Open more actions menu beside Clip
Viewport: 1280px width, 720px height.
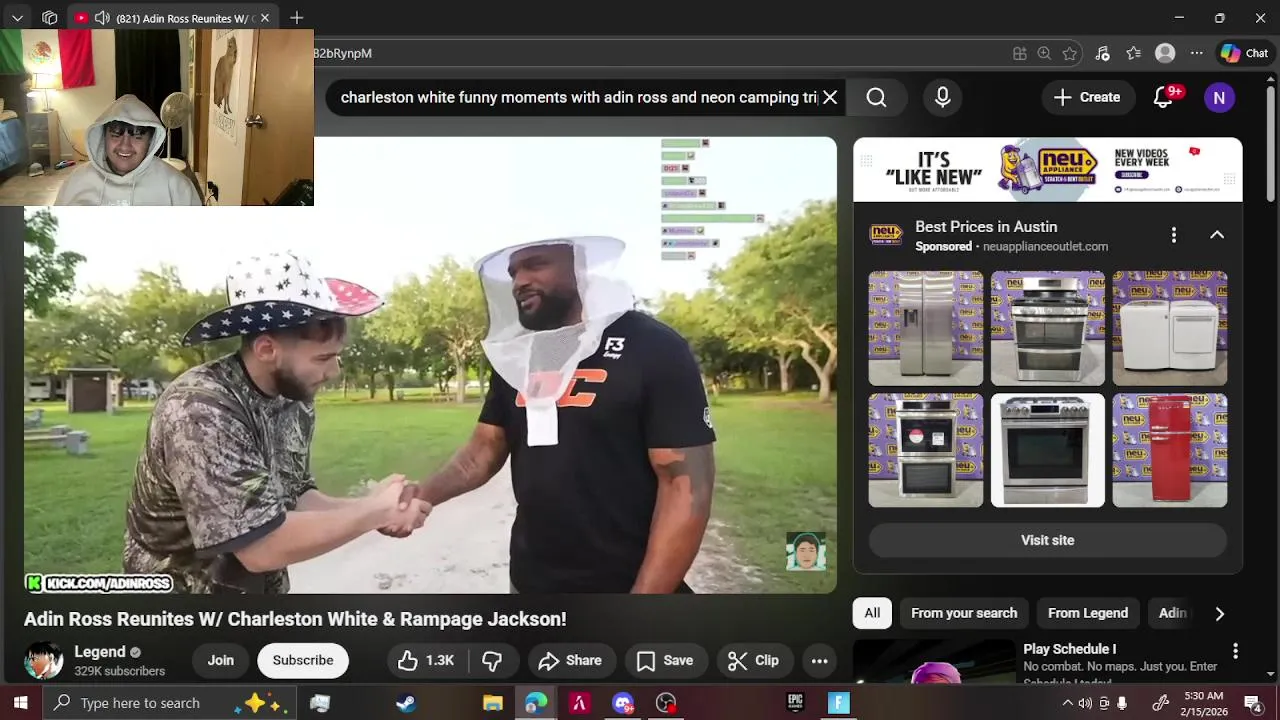pos(819,660)
